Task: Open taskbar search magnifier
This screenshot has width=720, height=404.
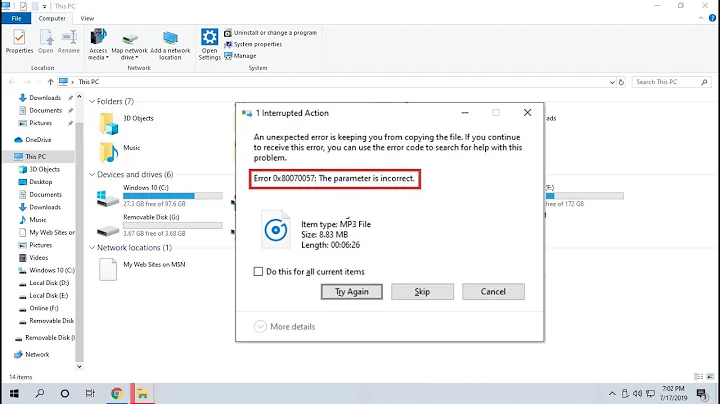Action: (x=40, y=393)
